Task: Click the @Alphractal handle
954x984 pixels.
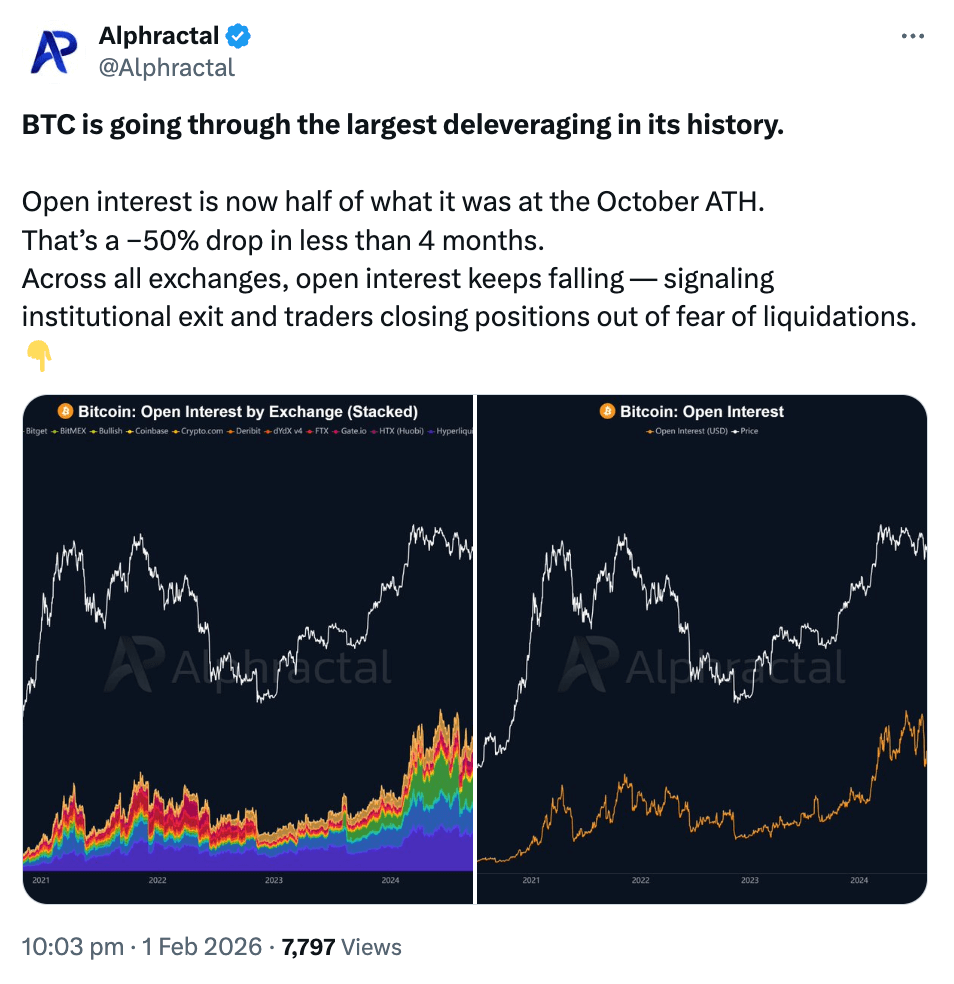Action: click(x=166, y=67)
